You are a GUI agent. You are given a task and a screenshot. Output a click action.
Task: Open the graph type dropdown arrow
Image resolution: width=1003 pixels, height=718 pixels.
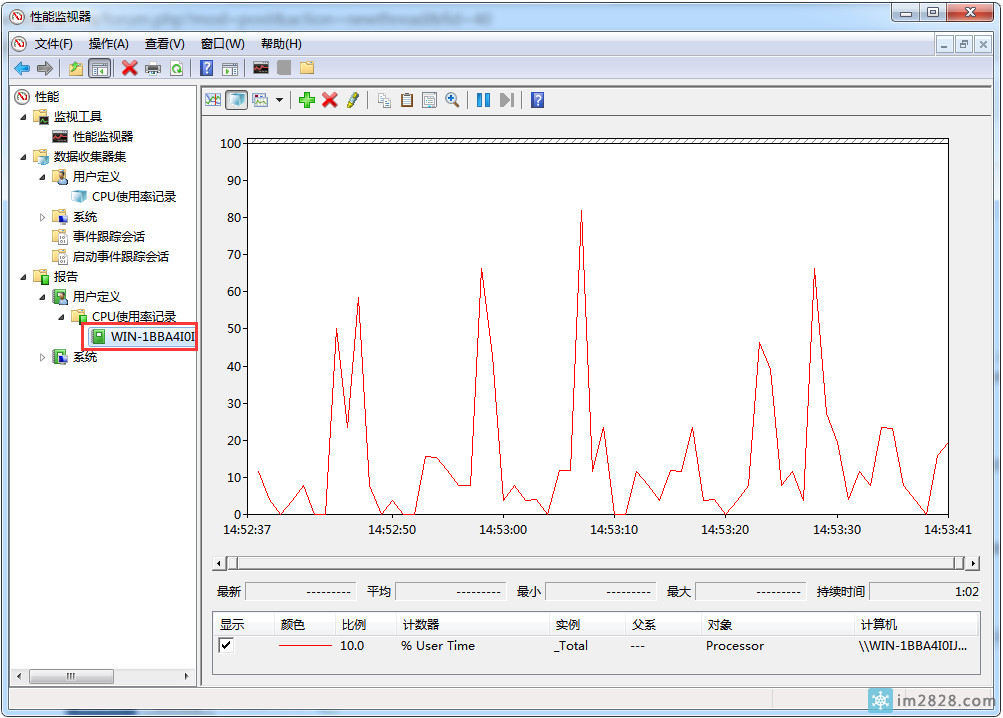click(x=280, y=100)
